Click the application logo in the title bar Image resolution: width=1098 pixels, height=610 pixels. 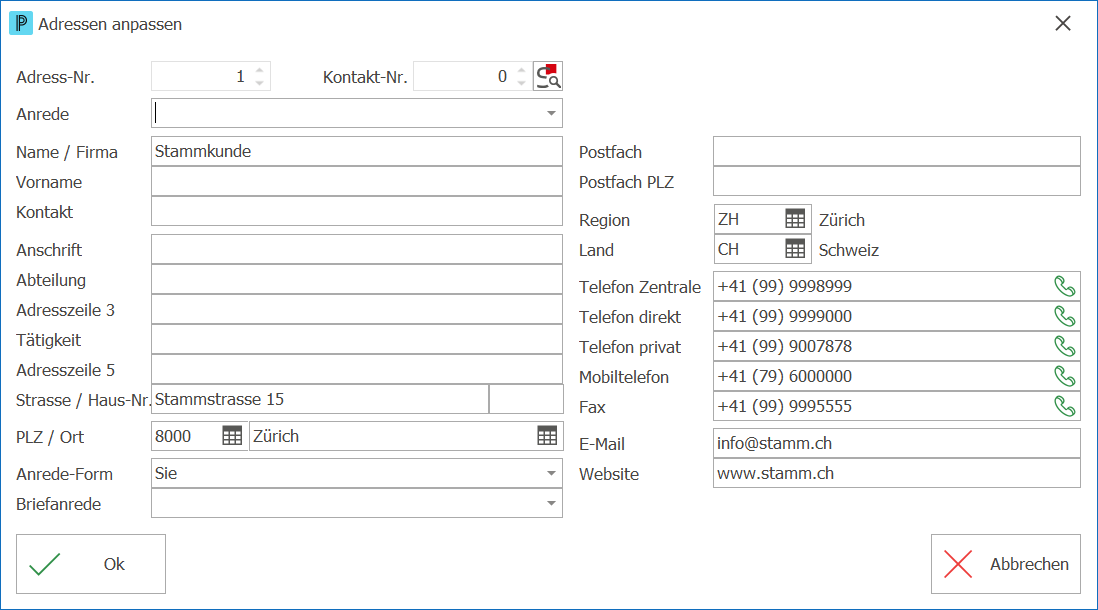pos(20,23)
